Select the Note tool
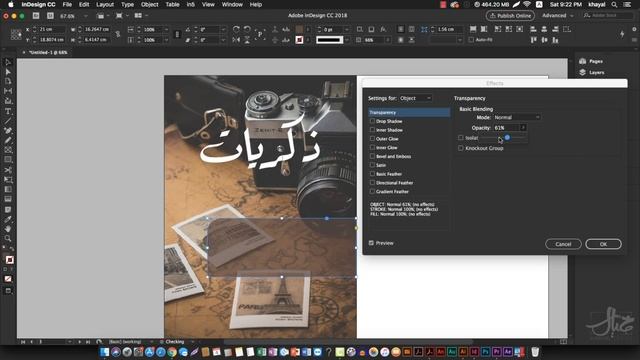Screen dimensions: 640x360 coord(8,209)
